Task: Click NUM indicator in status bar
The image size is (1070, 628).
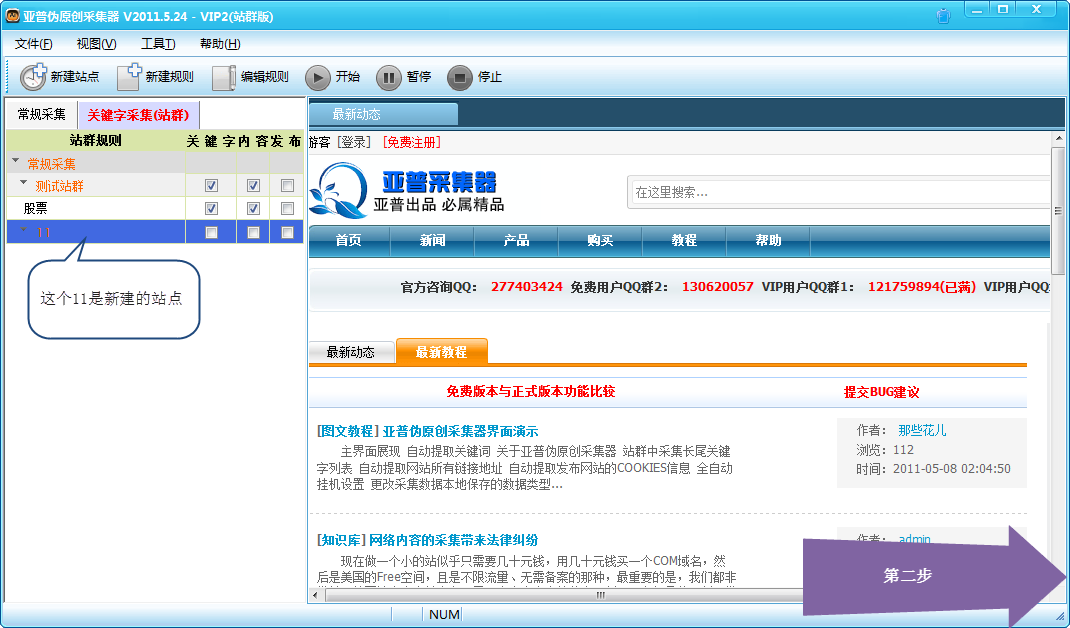Action: pyautogui.click(x=444, y=615)
